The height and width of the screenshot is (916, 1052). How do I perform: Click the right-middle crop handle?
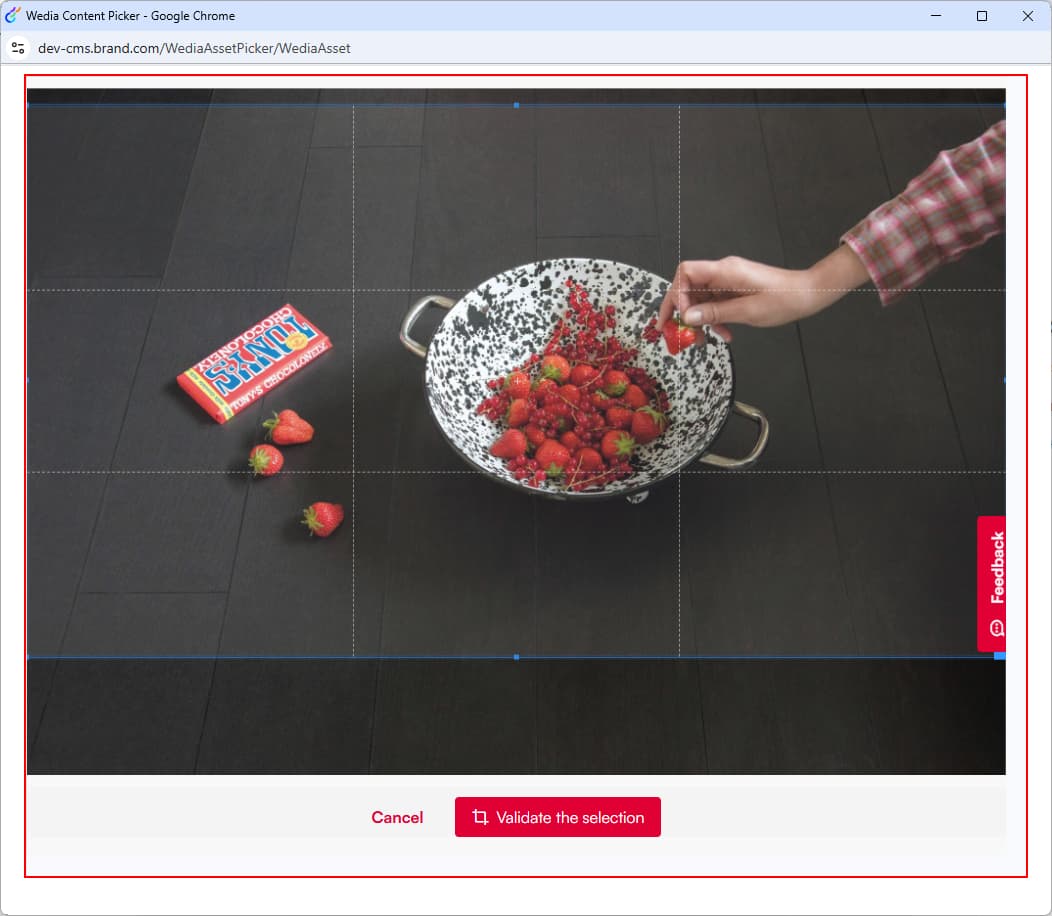click(x=1004, y=380)
